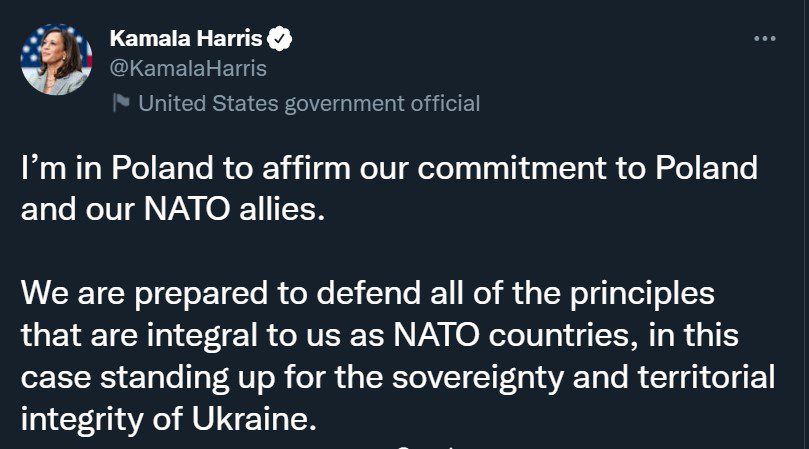Viewport: 809px width, 449px height.
Task: Open the Kamala Harris display name link
Action: coord(186,39)
